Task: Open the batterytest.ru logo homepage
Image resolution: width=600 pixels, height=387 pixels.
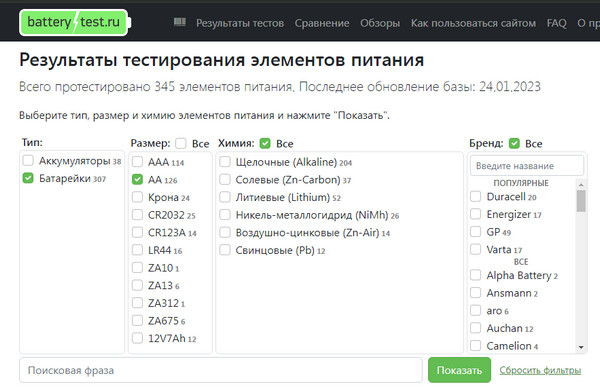Action: click(x=75, y=23)
